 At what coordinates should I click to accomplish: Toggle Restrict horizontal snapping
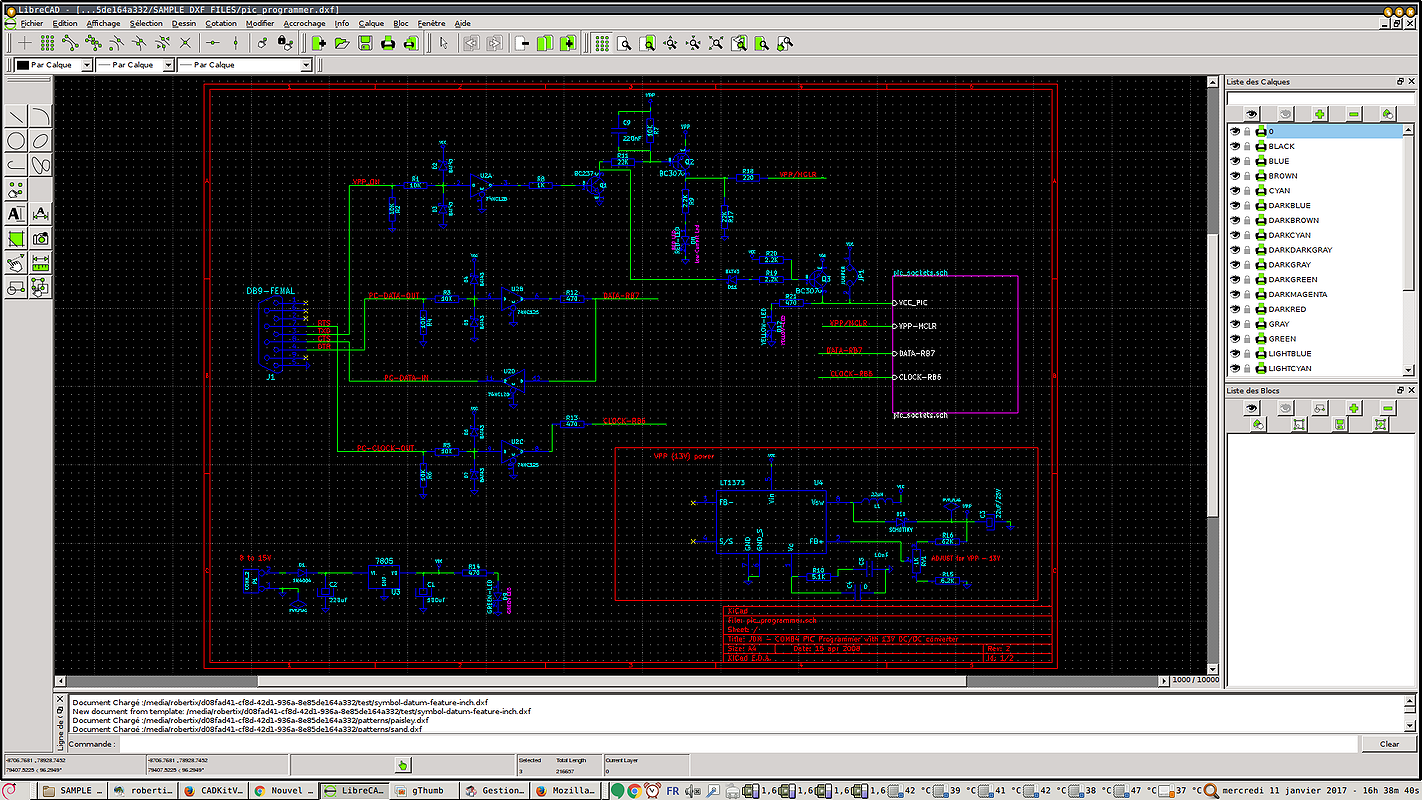pyautogui.click(x=212, y=43)
